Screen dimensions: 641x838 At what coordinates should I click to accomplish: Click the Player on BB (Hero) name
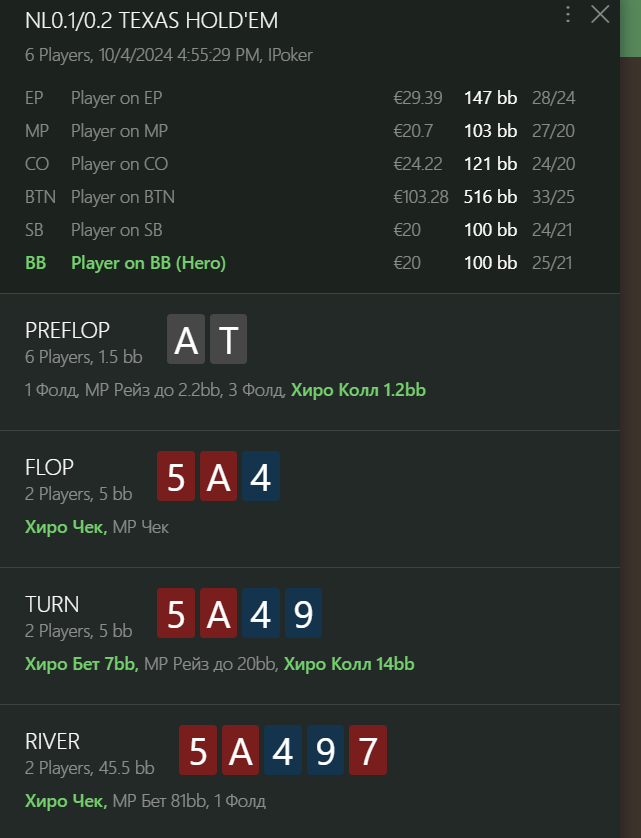tap(148, 263)
